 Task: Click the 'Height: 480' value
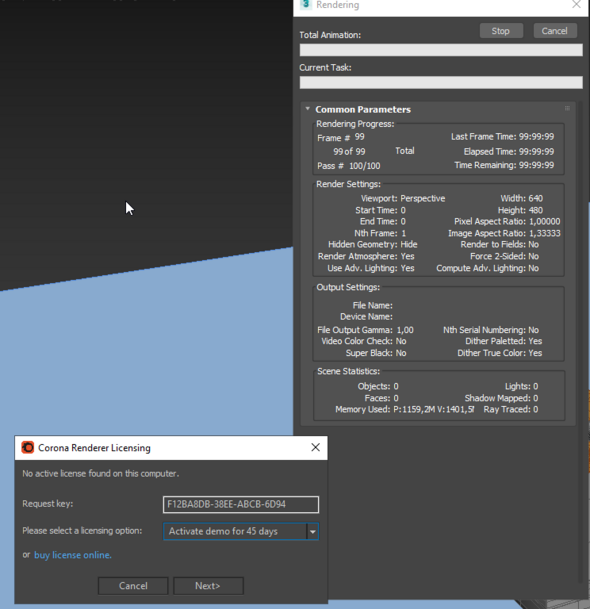click(520, 210)
